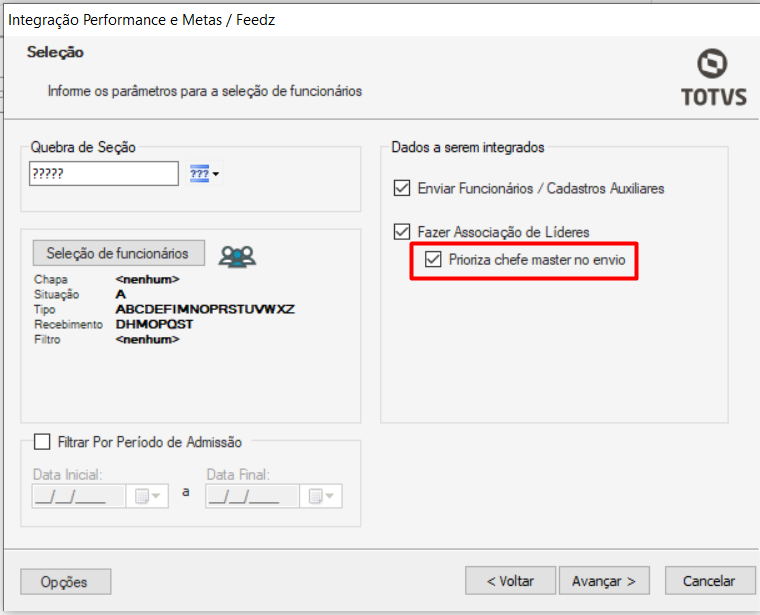Open the Quebra de Seção mask dropdown icon

pos(204,173)
